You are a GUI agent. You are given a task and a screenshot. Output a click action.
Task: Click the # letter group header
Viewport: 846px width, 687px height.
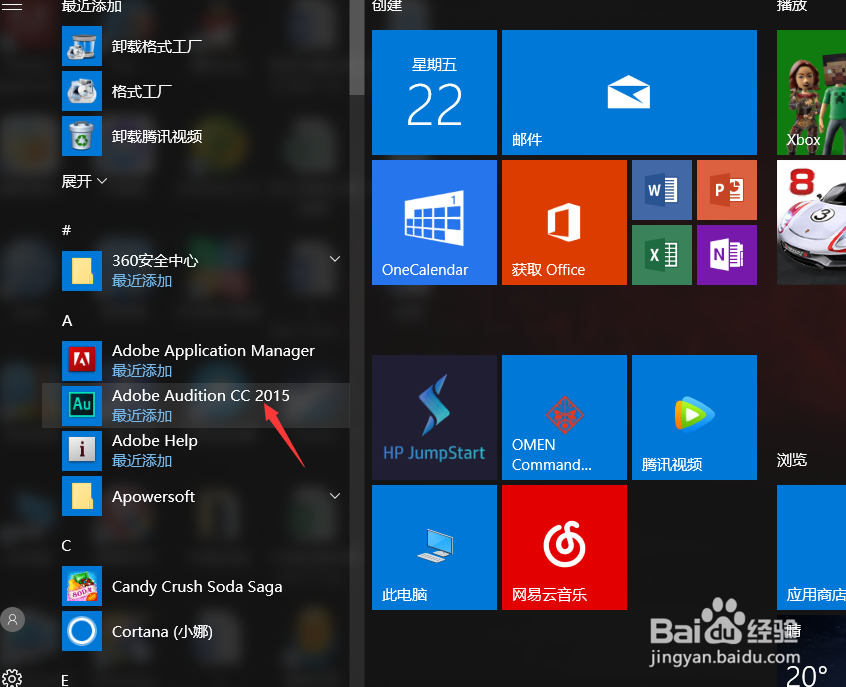point(66,230)
